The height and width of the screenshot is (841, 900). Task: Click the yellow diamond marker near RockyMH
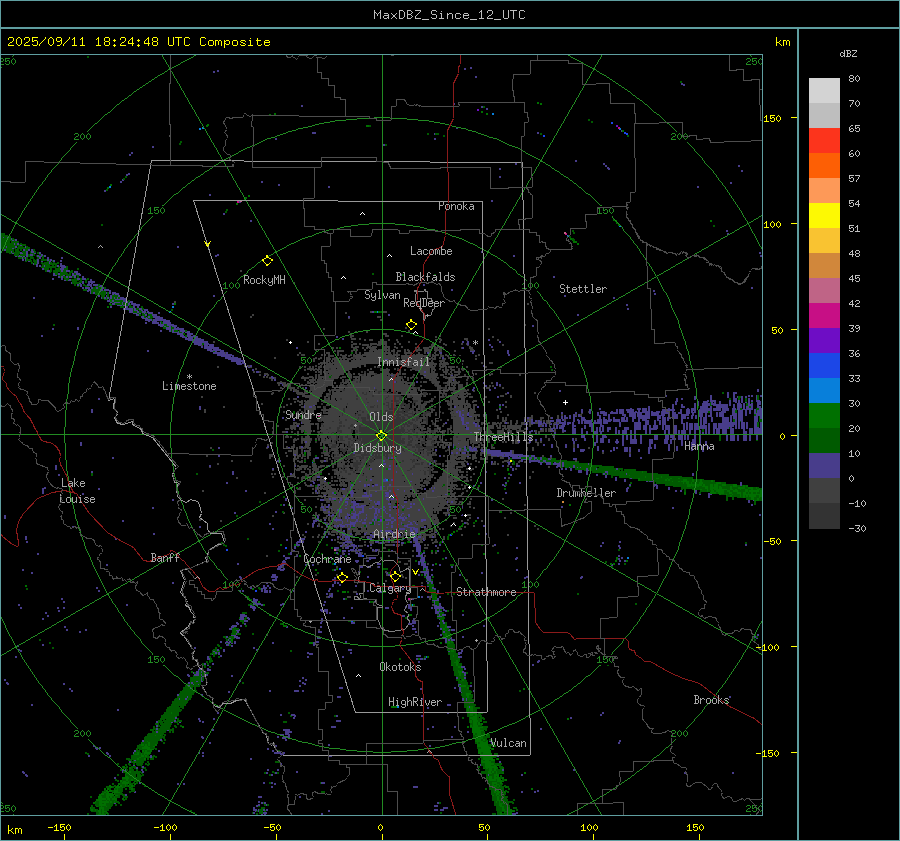point(267,261)
